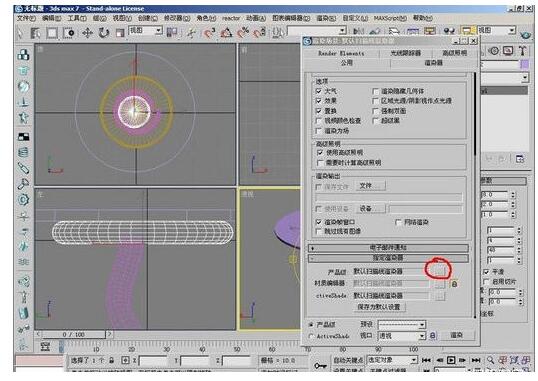Image resolution: width=538 pixels, height=381 pixels.
Task: Uncheck the 置换 checkbox
Action: click(318, 111)
